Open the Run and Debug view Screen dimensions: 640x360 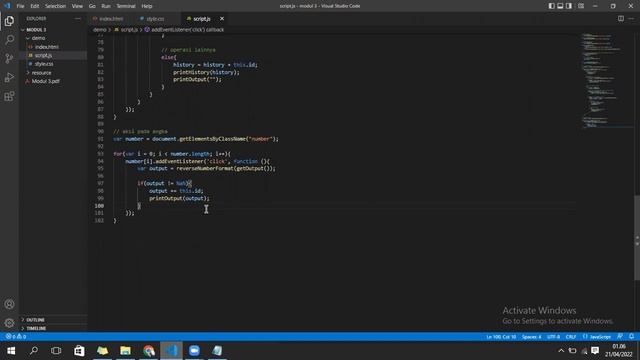pos(9,78)
